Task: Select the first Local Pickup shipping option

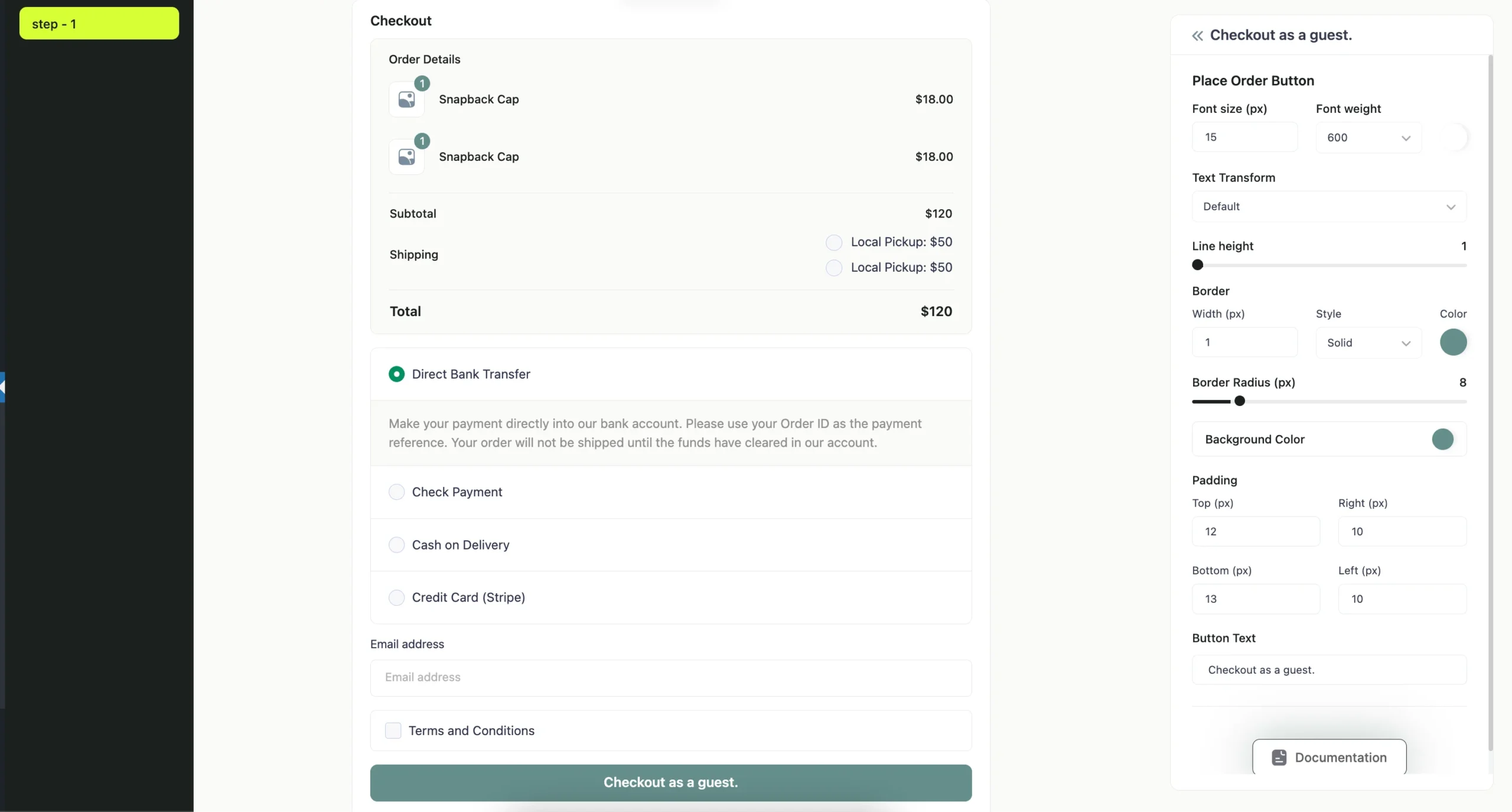Action: click(x=833, y=242)
